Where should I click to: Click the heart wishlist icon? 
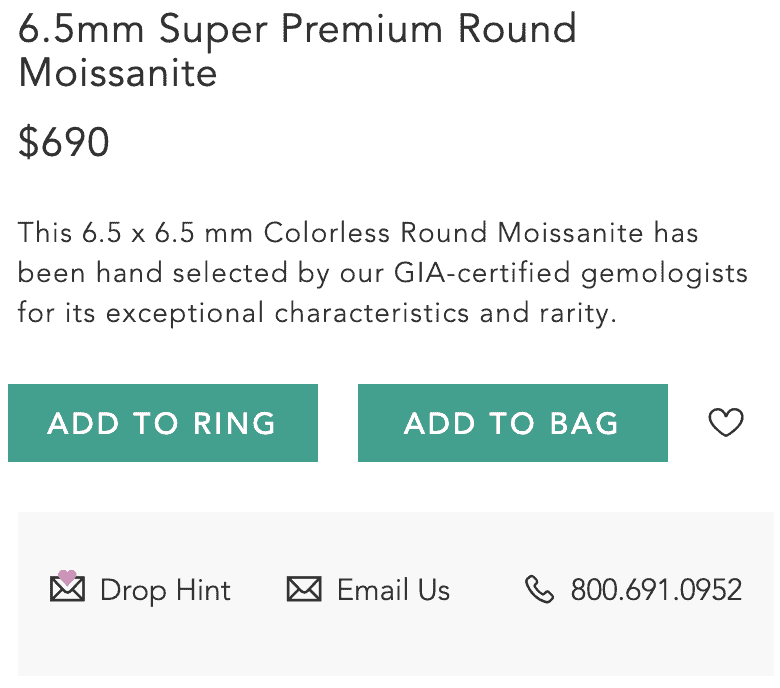[726, 423]
